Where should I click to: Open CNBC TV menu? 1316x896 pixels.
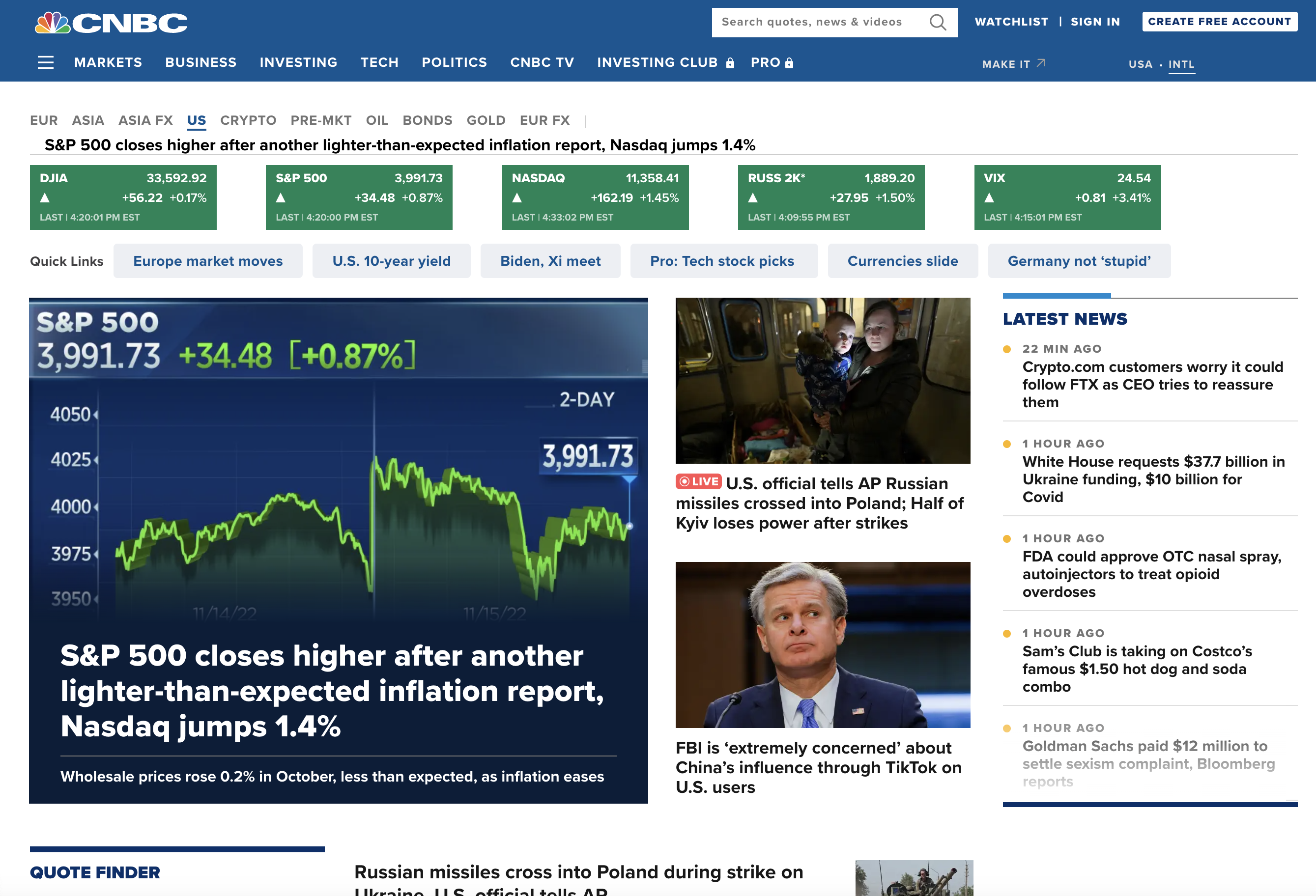[x=542, y=62]
